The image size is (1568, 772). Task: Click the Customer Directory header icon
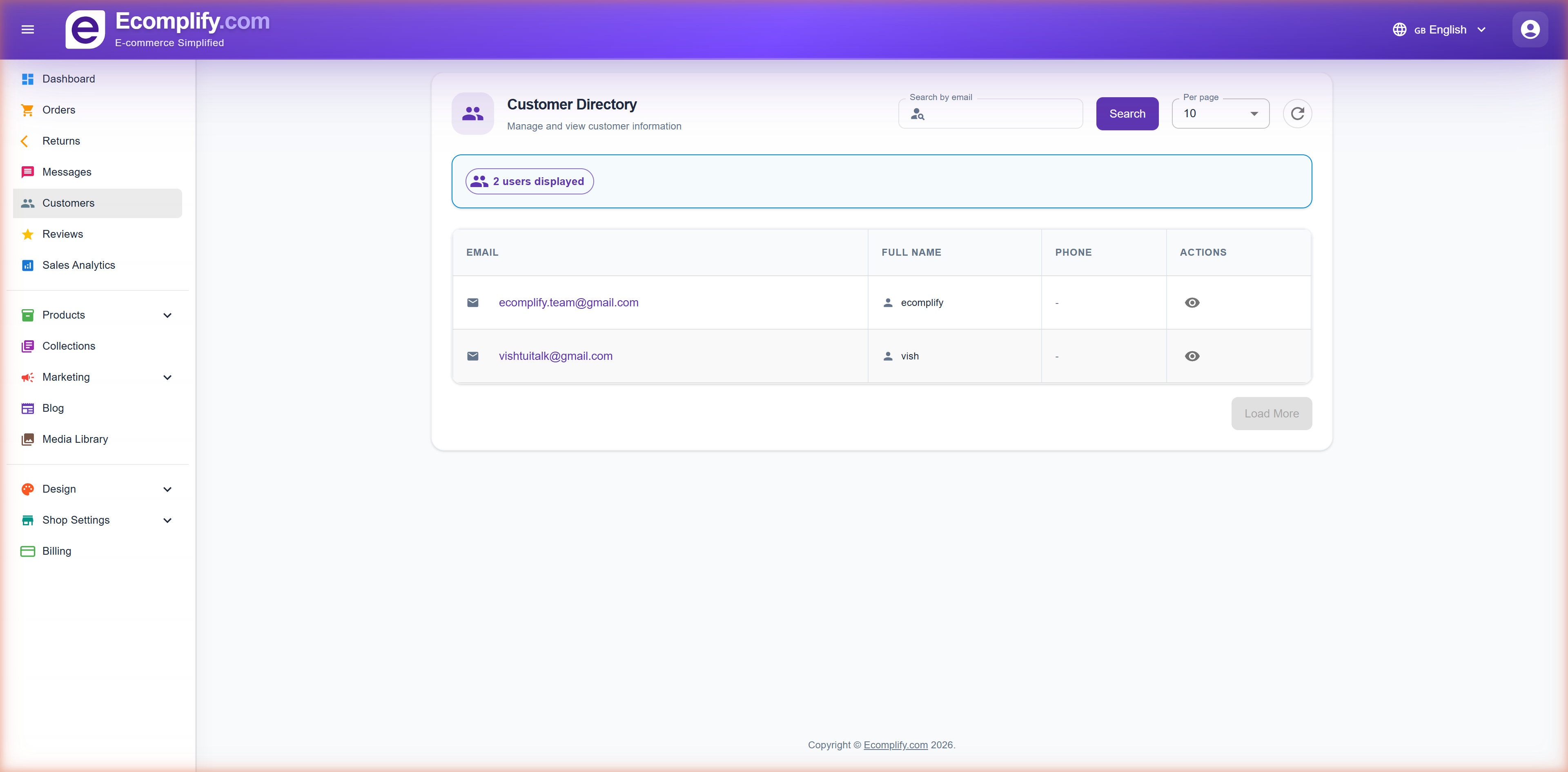[473, 113]
